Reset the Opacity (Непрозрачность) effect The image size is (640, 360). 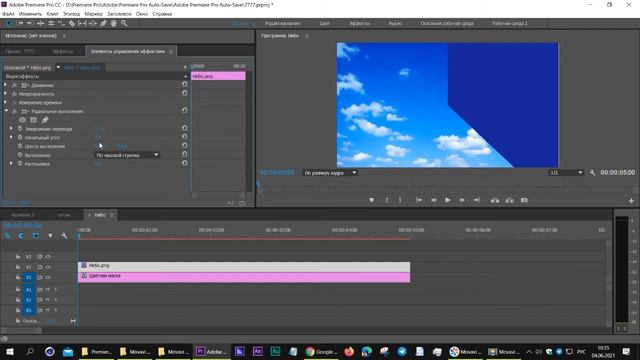[x=184, y=93]
